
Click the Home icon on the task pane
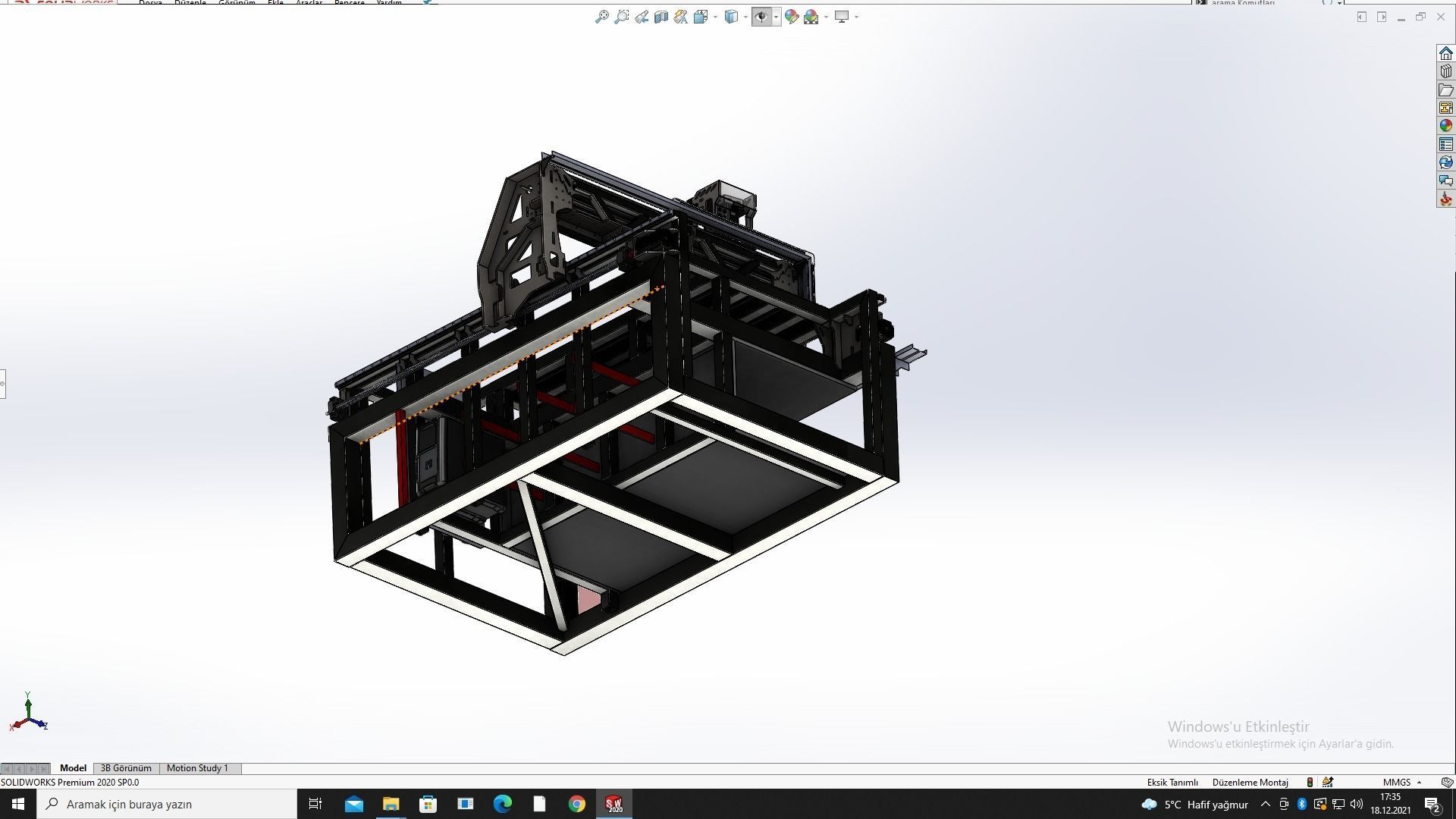pos(1445,53)
